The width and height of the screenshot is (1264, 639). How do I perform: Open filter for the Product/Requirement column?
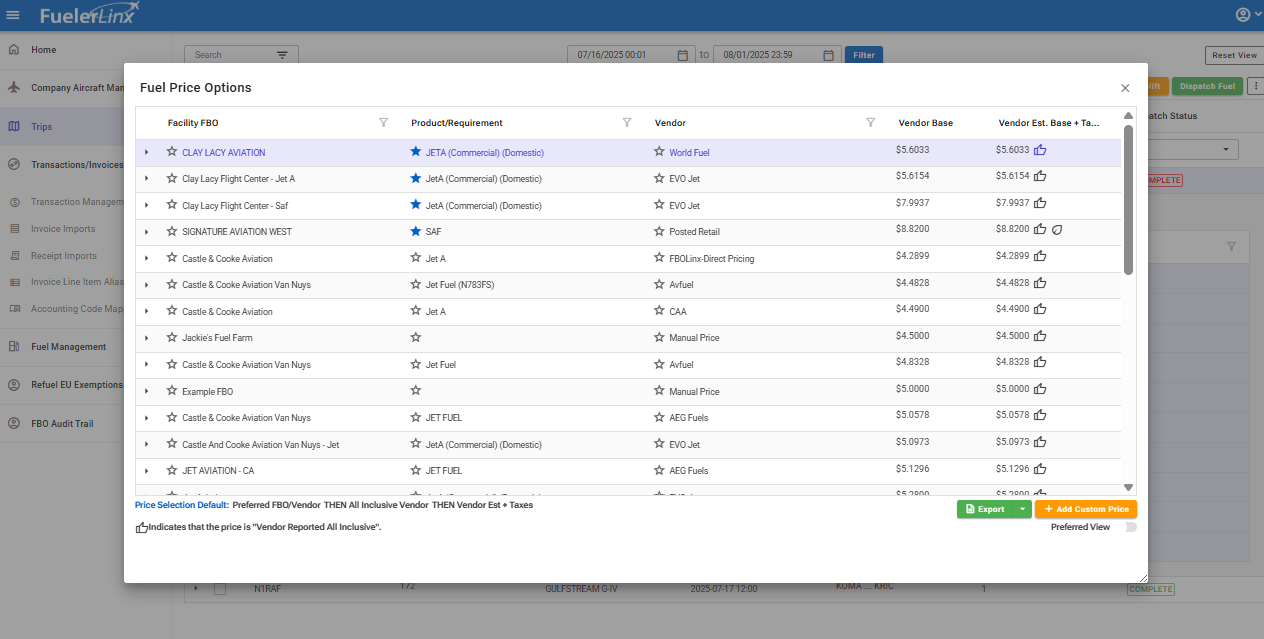click(x=627, y=122)
